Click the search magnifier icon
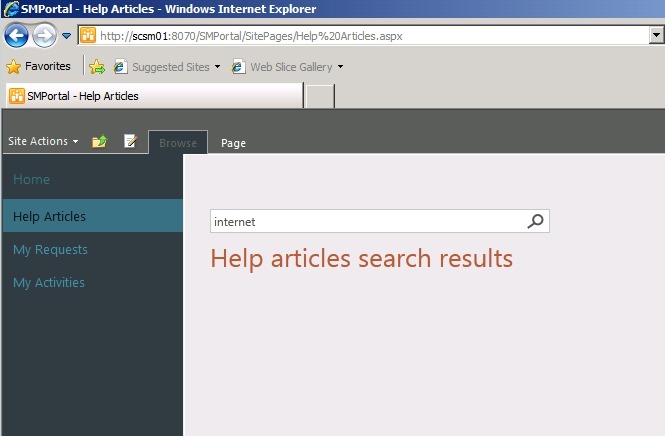This screenshot has height=436, width=665. pyautogui.click(x=536, y=222)
